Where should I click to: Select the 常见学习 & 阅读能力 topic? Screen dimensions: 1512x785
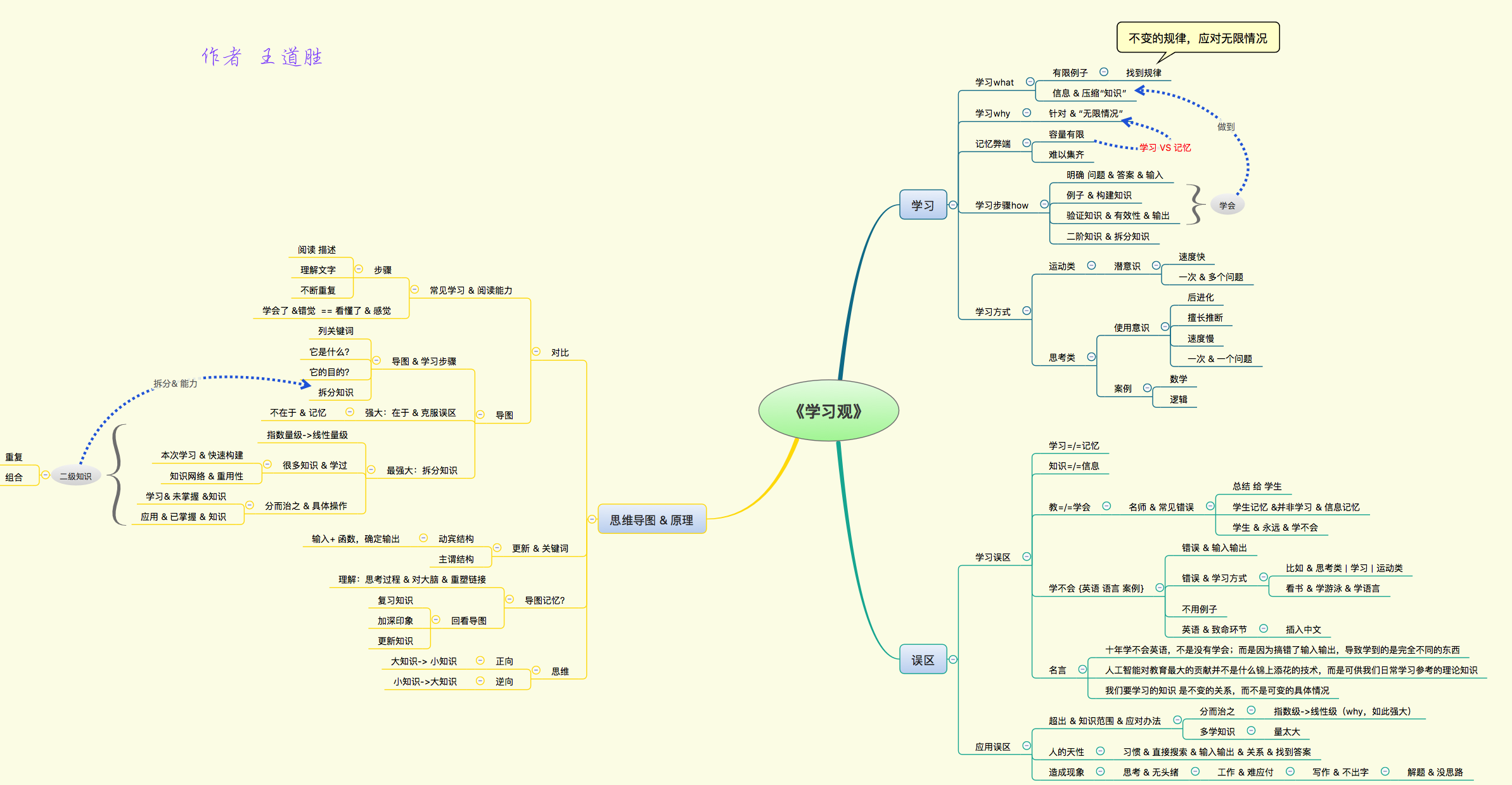point(471,290)
